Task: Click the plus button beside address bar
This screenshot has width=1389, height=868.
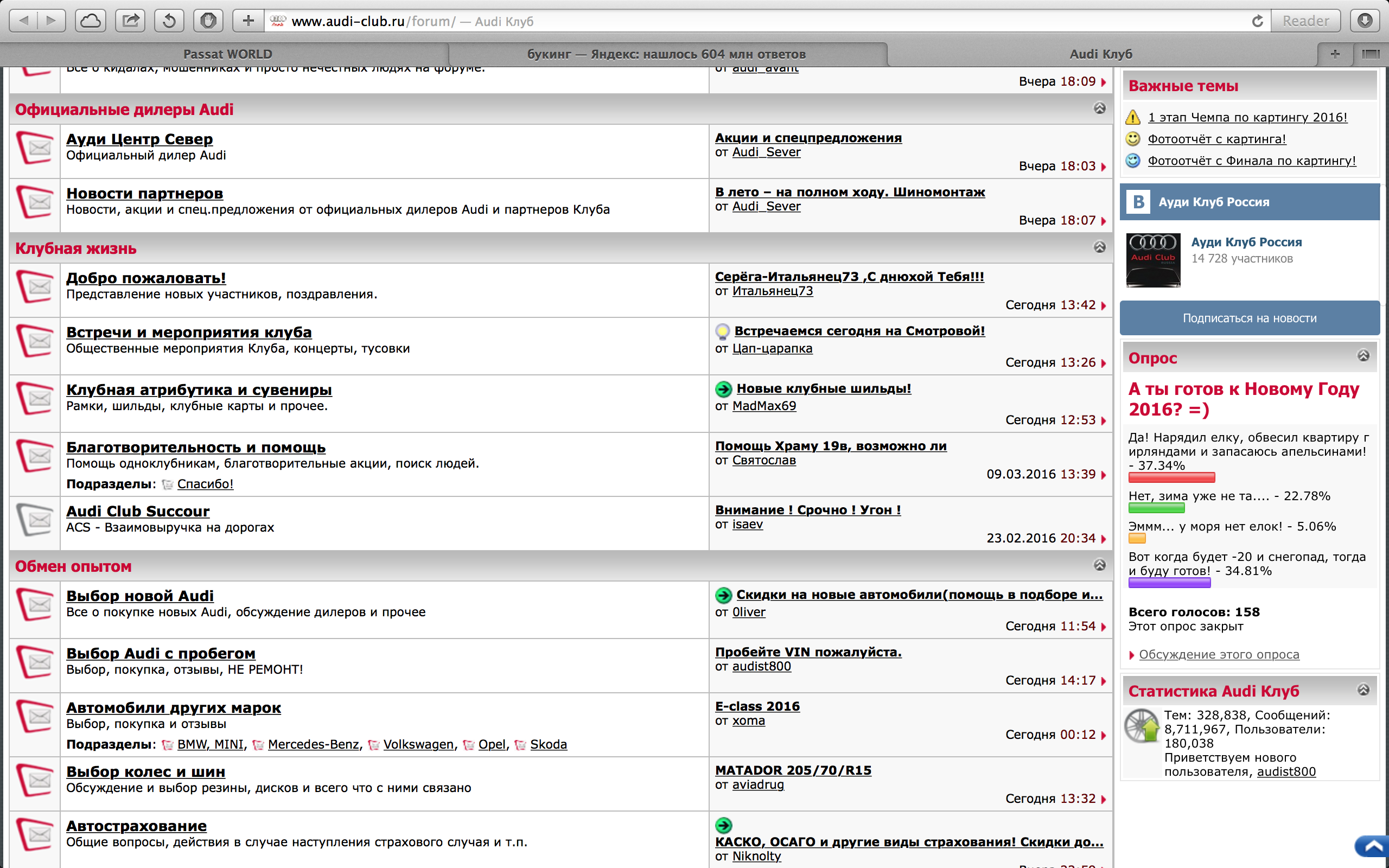Action: click(248, 21)
